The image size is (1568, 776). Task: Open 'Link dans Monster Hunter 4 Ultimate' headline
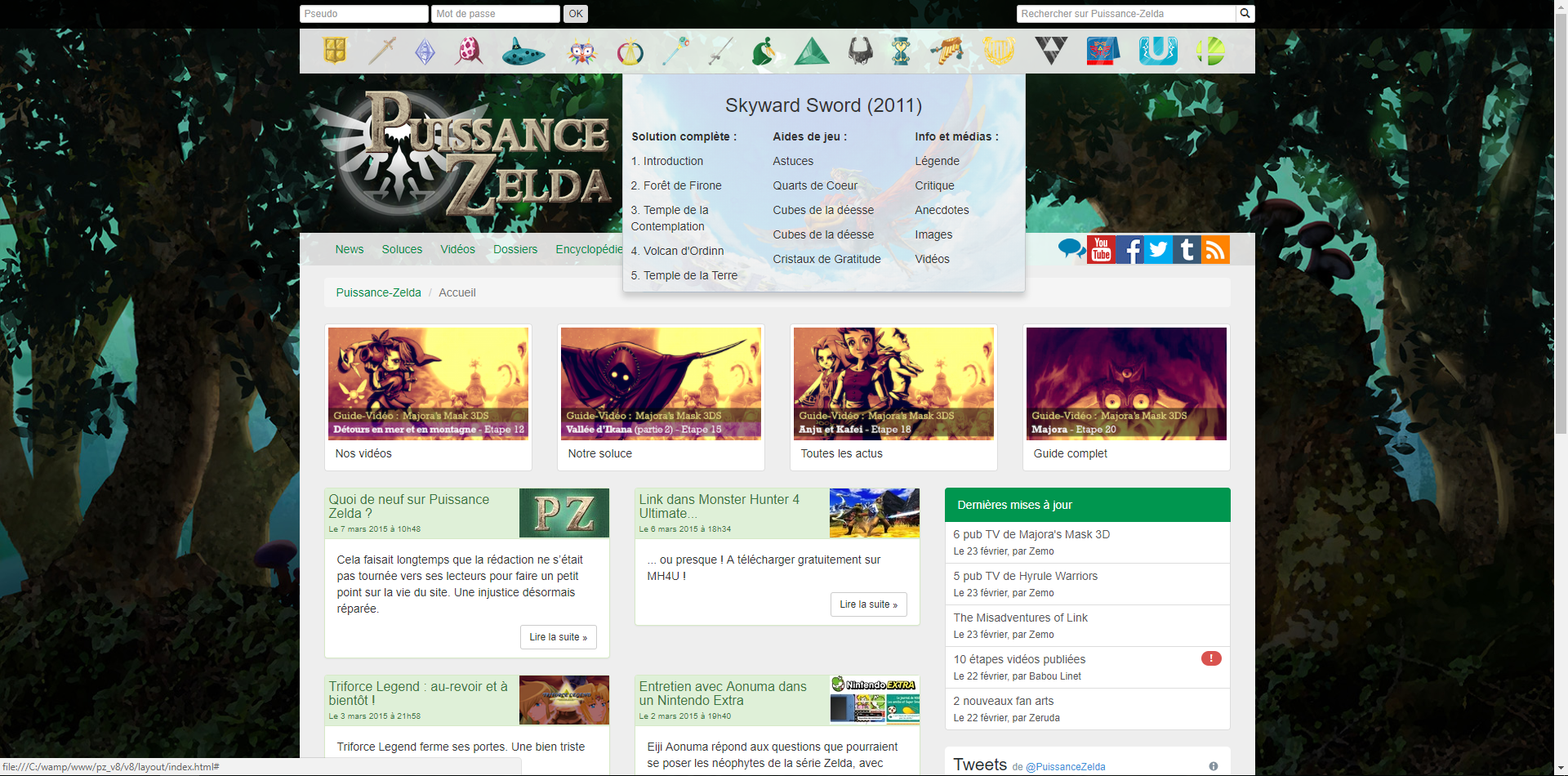(719, 506)
